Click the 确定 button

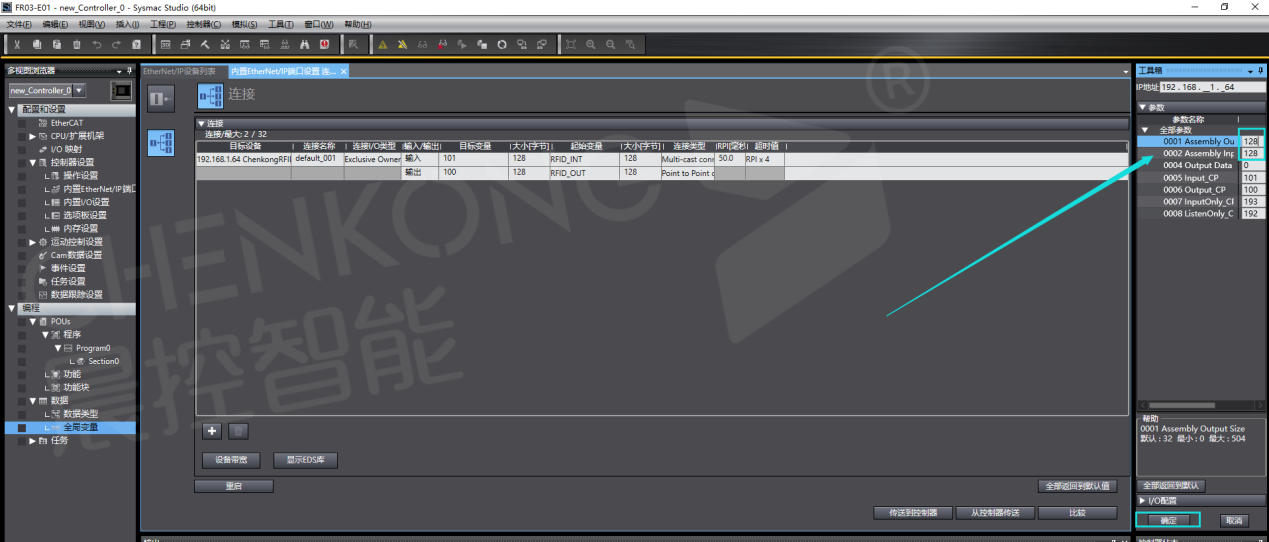pos(1167,520)
